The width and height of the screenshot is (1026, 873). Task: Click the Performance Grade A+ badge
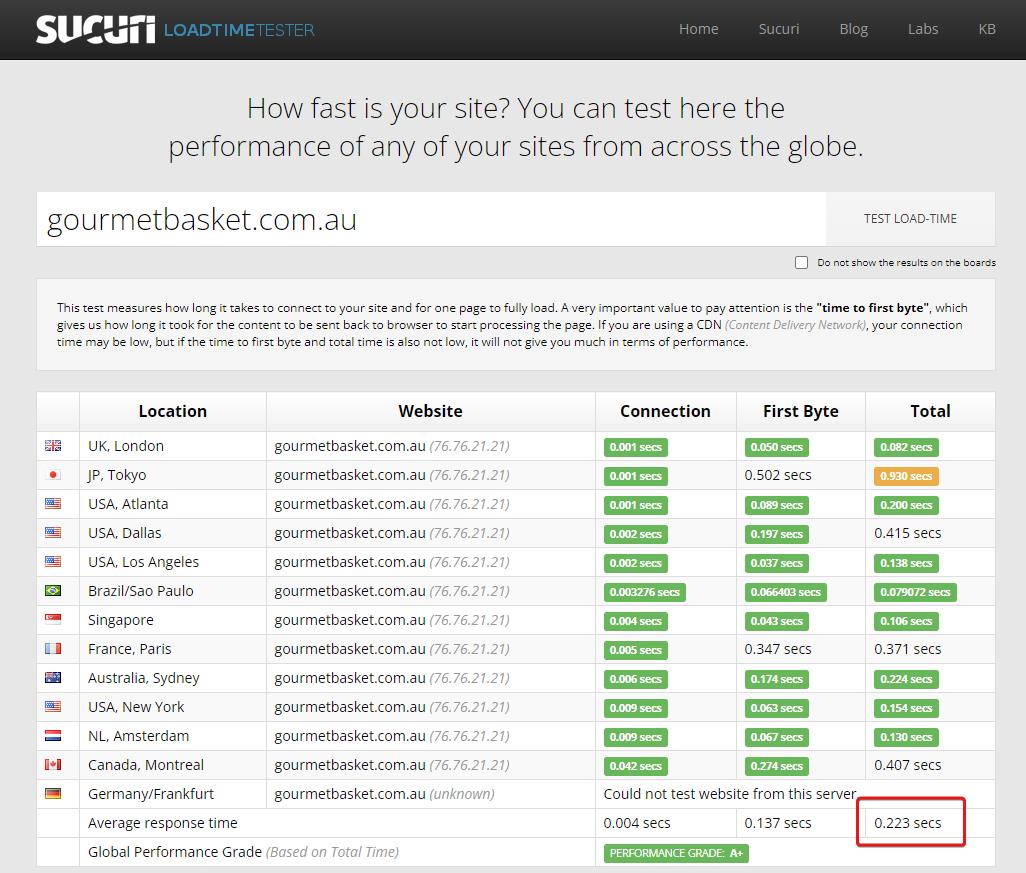pyautogui.click(x=676, y=853)
